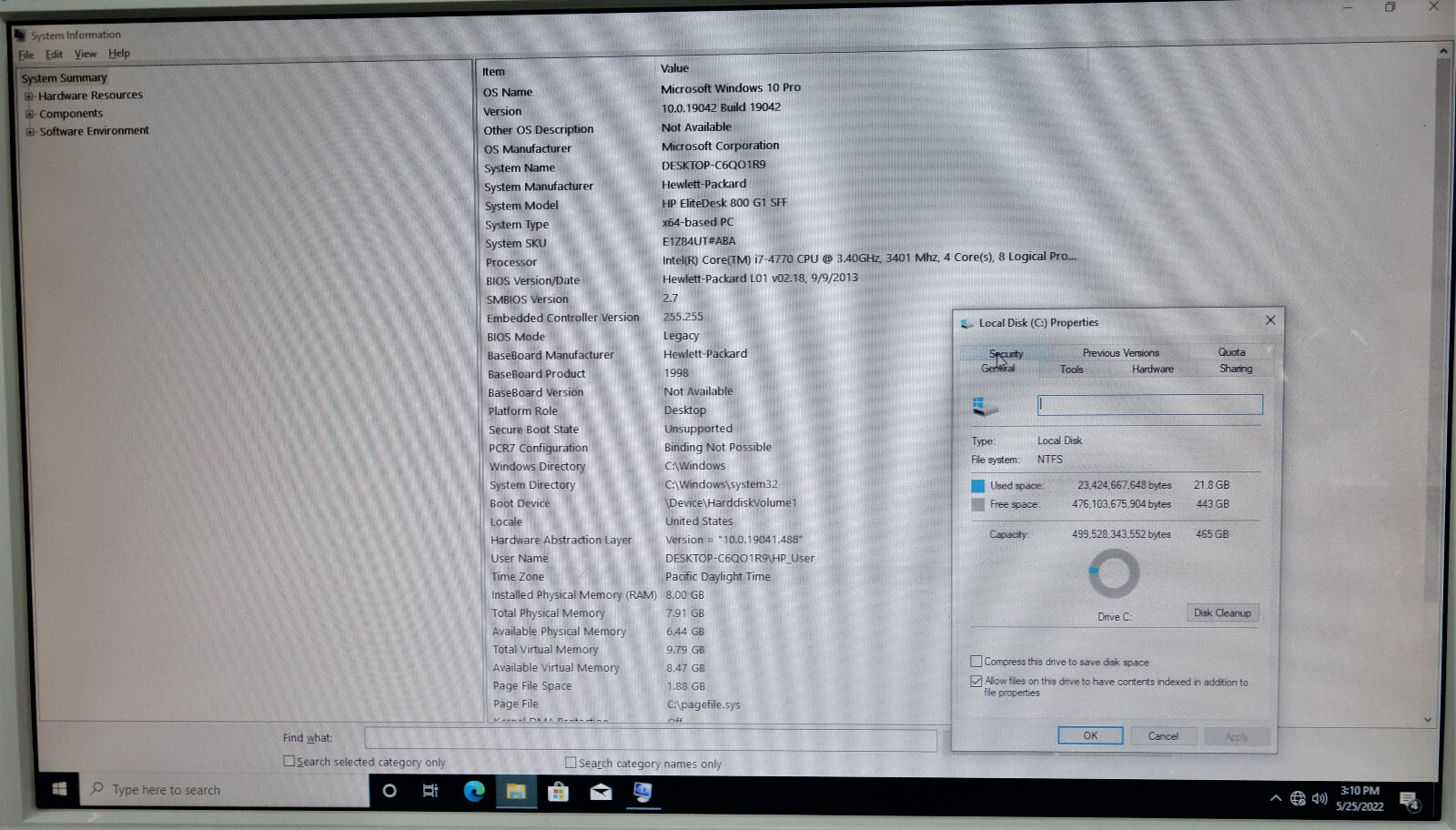The height and width of the screenshot is (830, 1456).
Task: Enable Compress this drive checkbox
Action: 976,662
